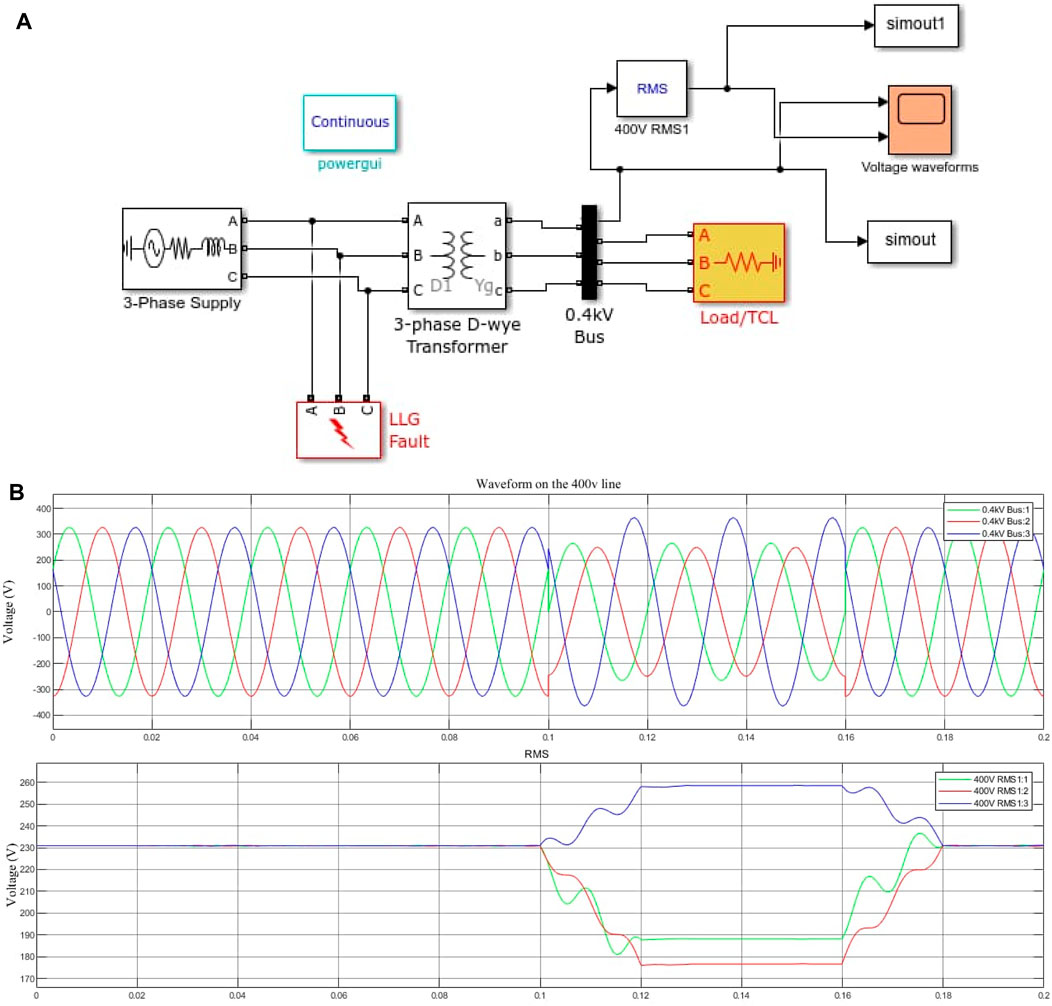Click the '0.4kV Bus' label
Viewport: 1052px width, 1006px height.
[x=589, y=325]
